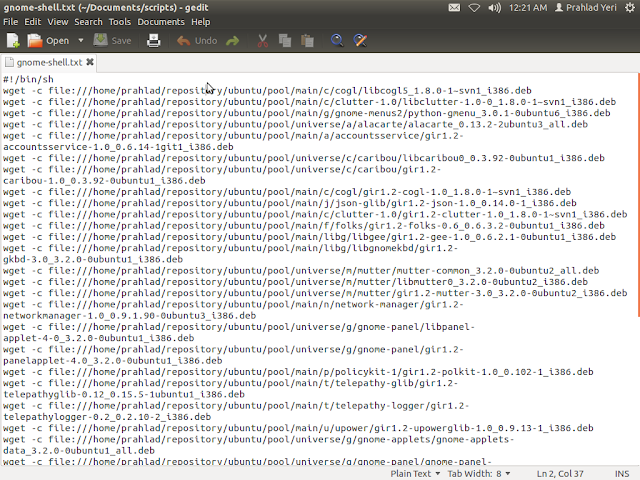Click the #!/bin/sh line
Screen dimensions: 640x480
pyautogui.click(x=28, y=79)
